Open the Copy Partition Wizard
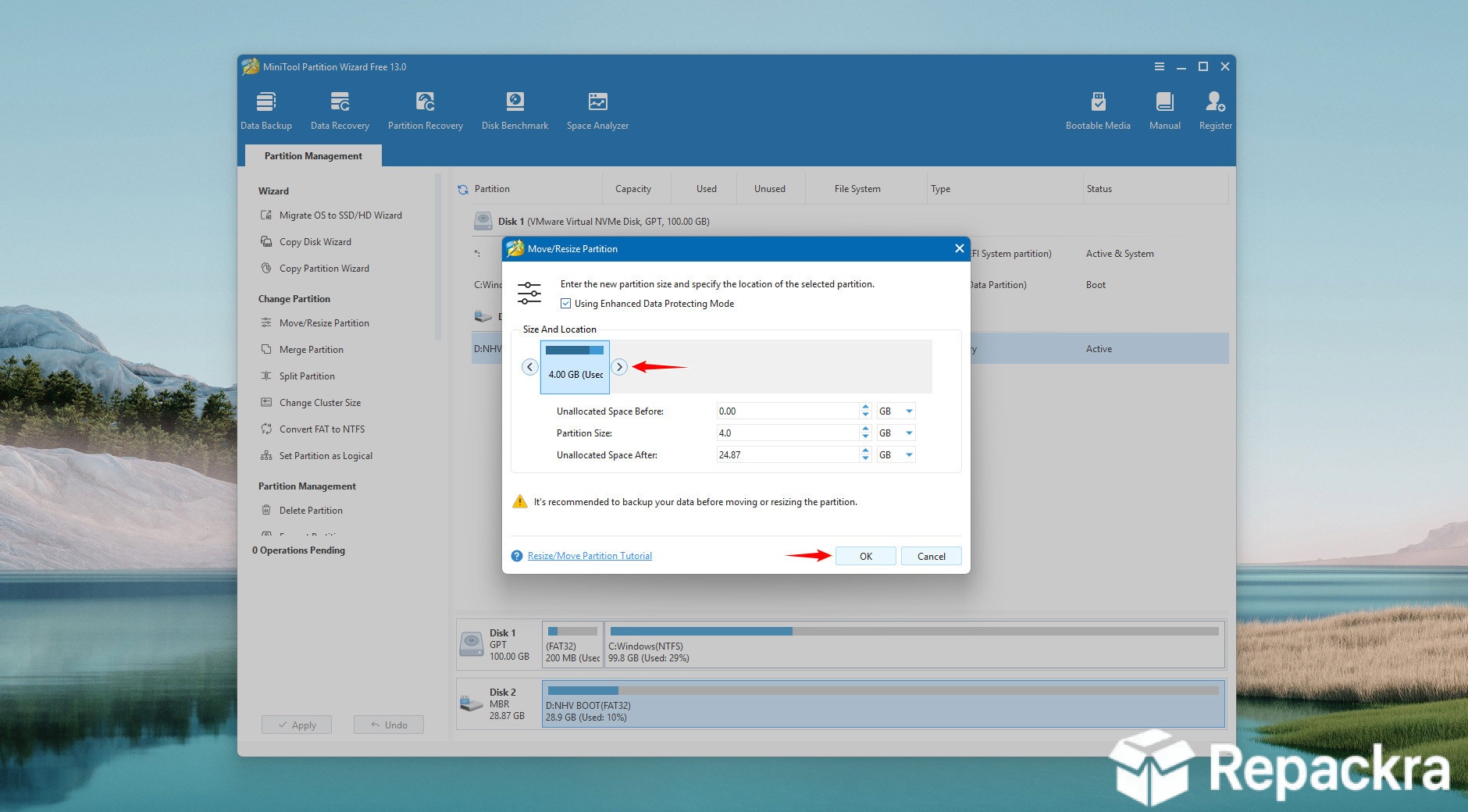 click(315, 269)
